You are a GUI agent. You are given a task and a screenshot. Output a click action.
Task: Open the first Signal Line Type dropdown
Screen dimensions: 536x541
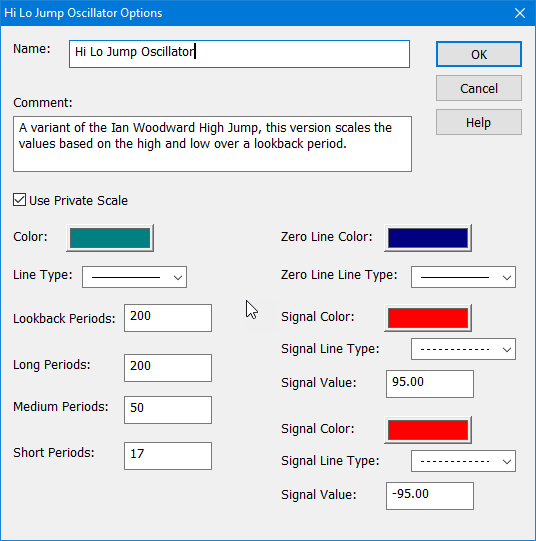pos(463,349)
